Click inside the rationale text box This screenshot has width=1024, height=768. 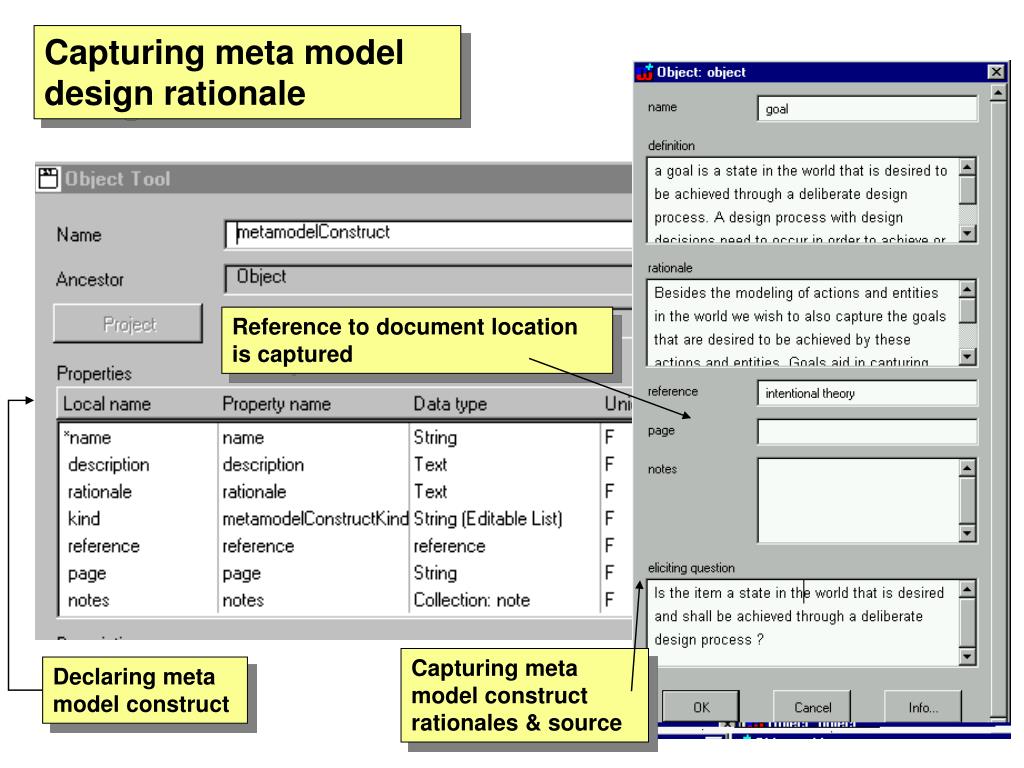click(x=803, y=323)
